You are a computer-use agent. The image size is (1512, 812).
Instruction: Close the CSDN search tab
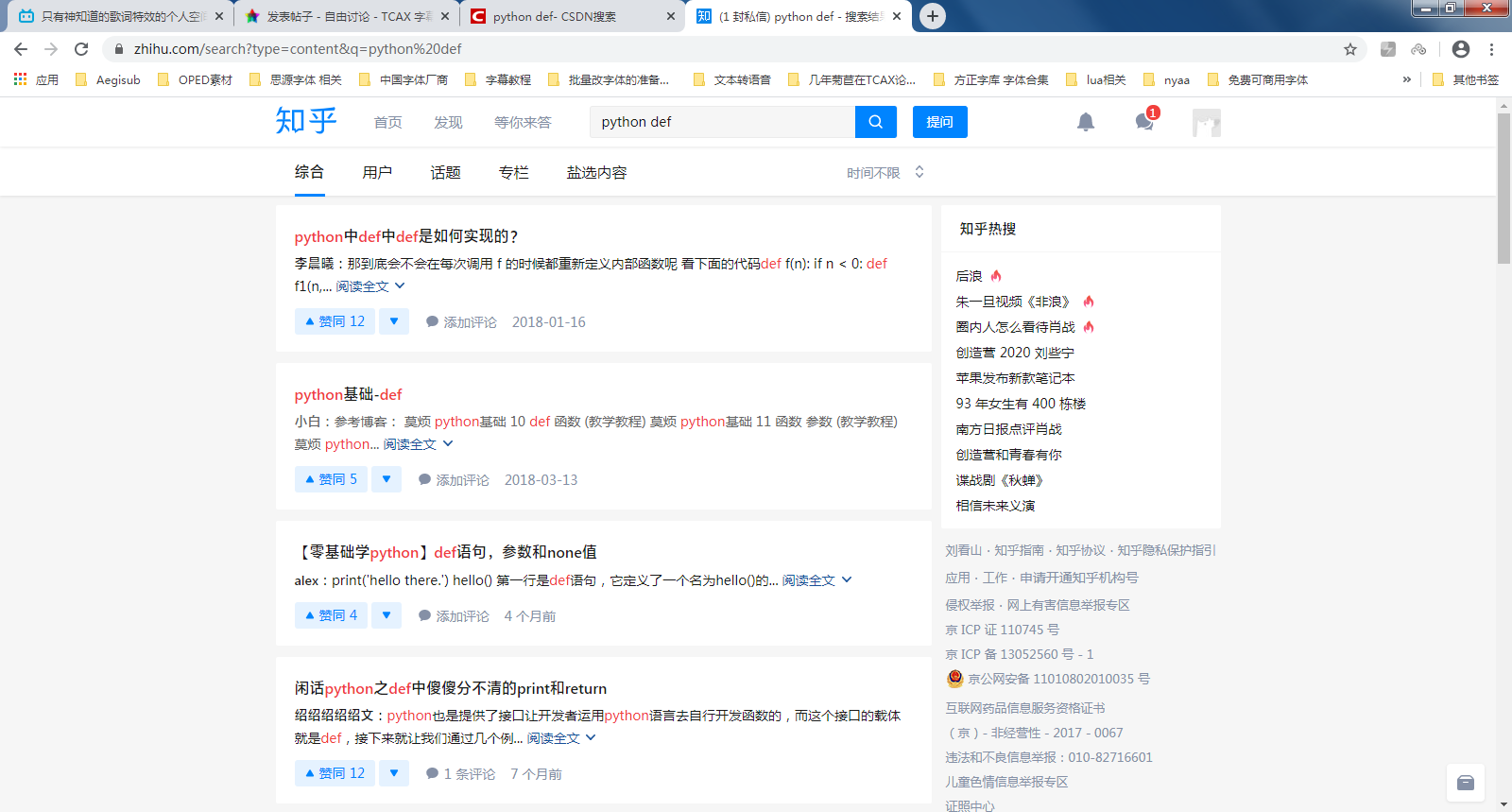pyautogui.click(x=671, y=16)
